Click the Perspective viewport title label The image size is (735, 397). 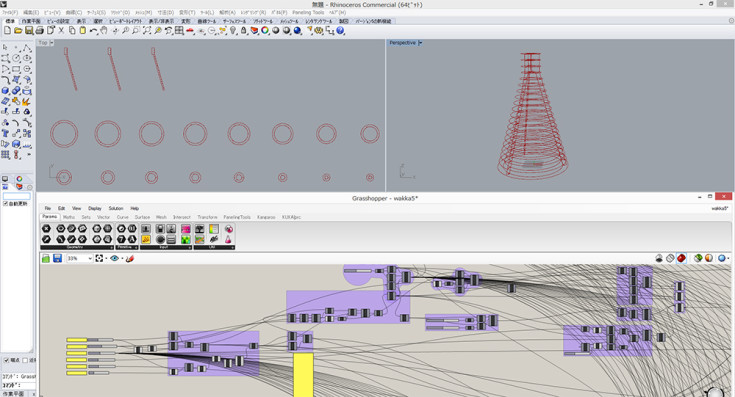tap(403, 43)
